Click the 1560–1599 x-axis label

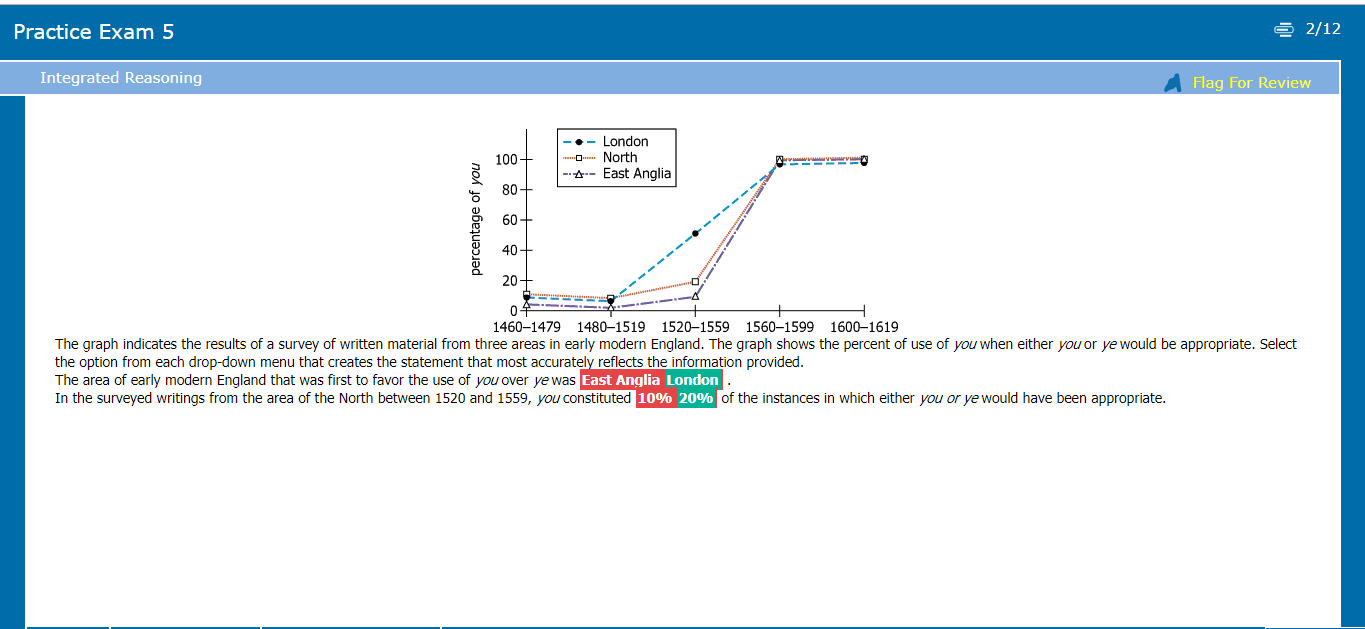(780, 327)
